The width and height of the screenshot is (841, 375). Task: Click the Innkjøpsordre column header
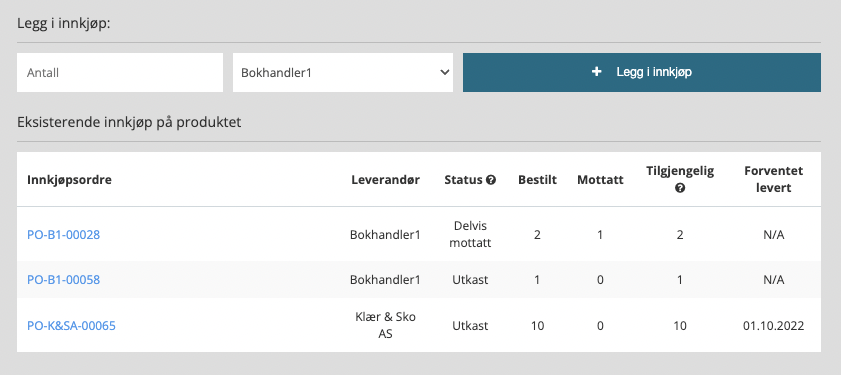(69, 180)
